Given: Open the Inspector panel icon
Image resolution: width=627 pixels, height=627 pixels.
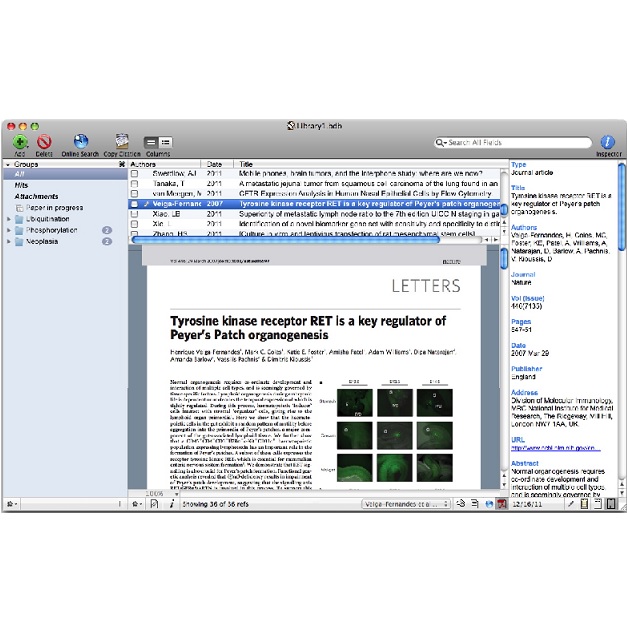Looking at the screenshot, I should point(607,143).
